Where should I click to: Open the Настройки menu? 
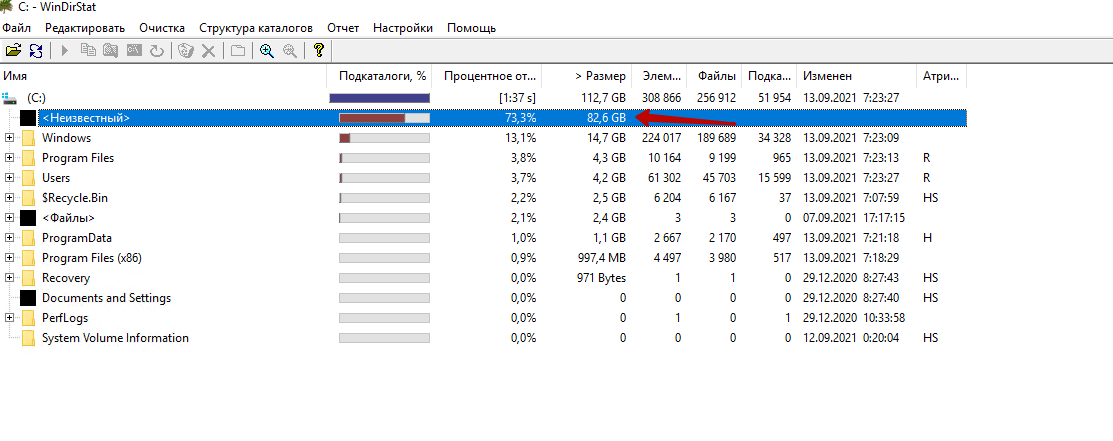[x=403, y=28]
